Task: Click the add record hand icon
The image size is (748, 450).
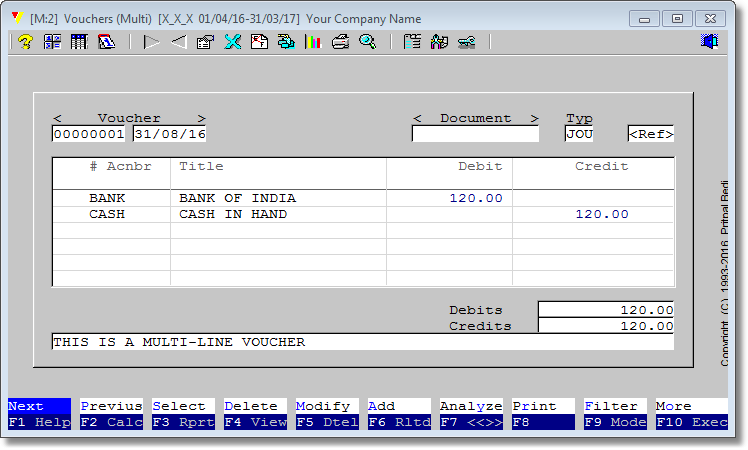Action: coord(286,42)
